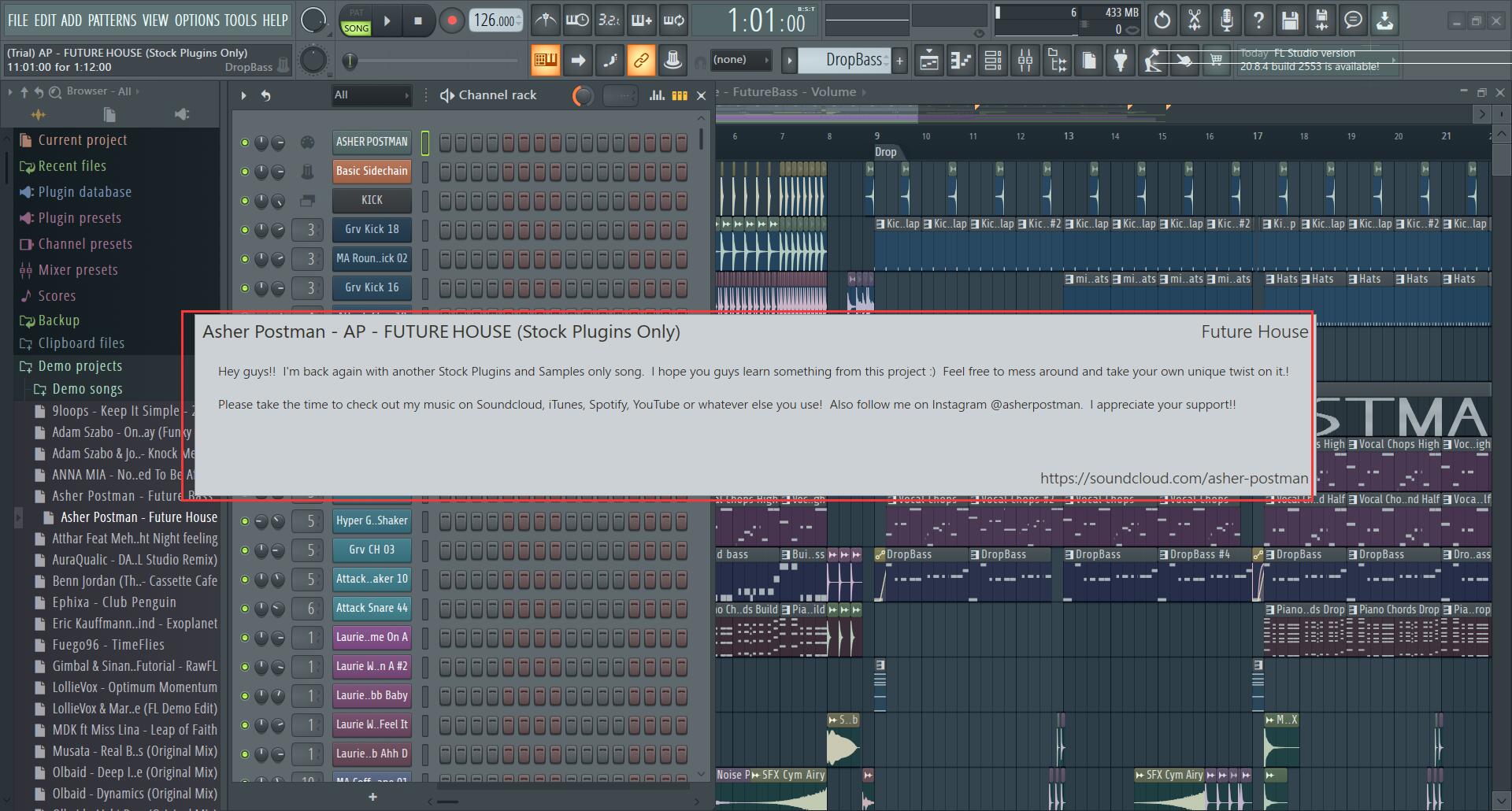Open the FILE menu
The width and height of the screenshot is (1512, 811).
tap(17, 20)
